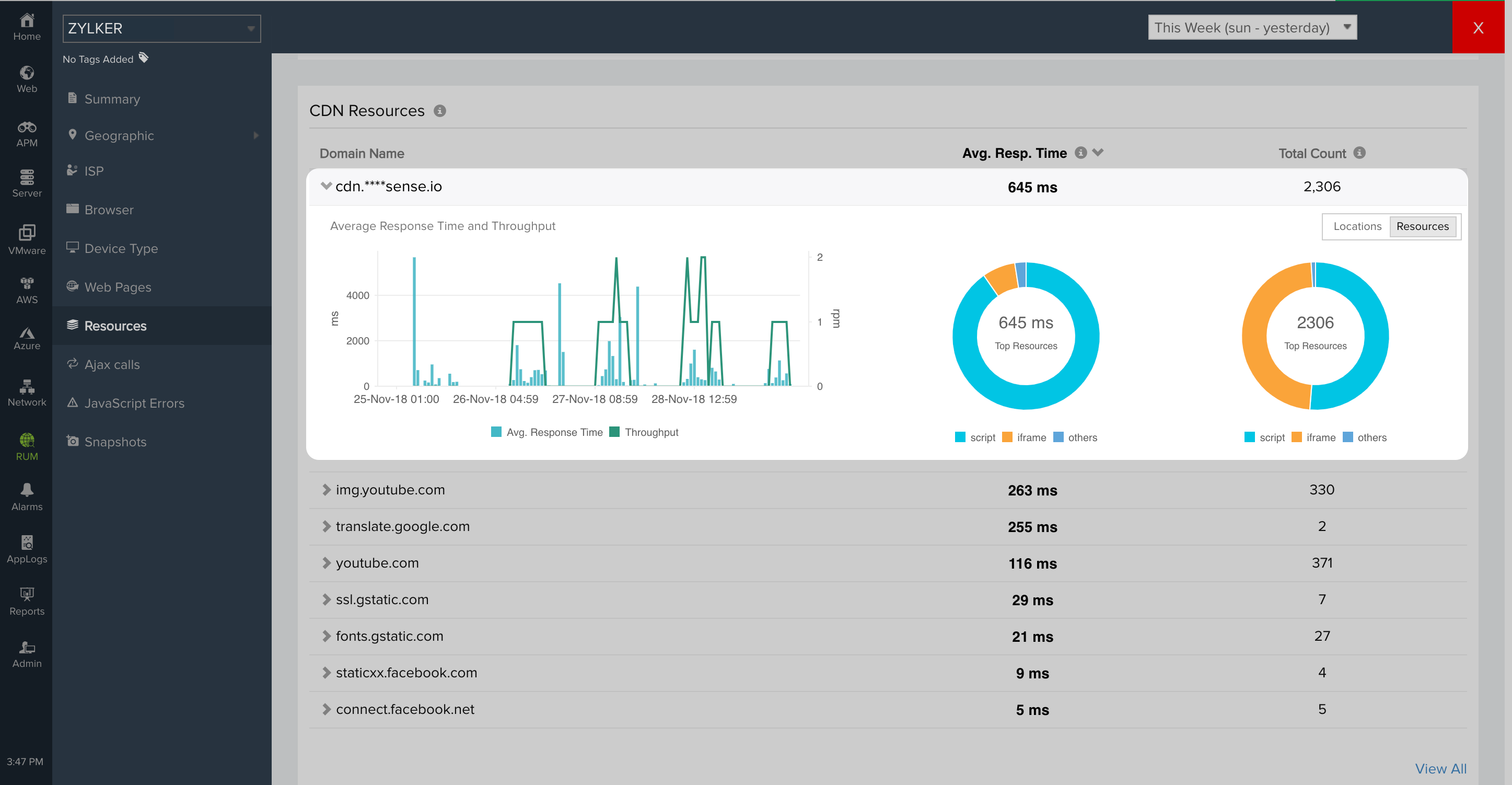Click the CDN Resources info icon
Viewport: 1512px width, 785px height.
pos(439,111)
